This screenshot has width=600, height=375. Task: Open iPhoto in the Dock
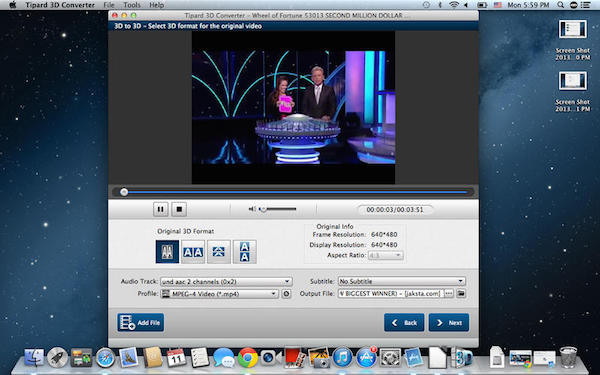tap(319, 357)
